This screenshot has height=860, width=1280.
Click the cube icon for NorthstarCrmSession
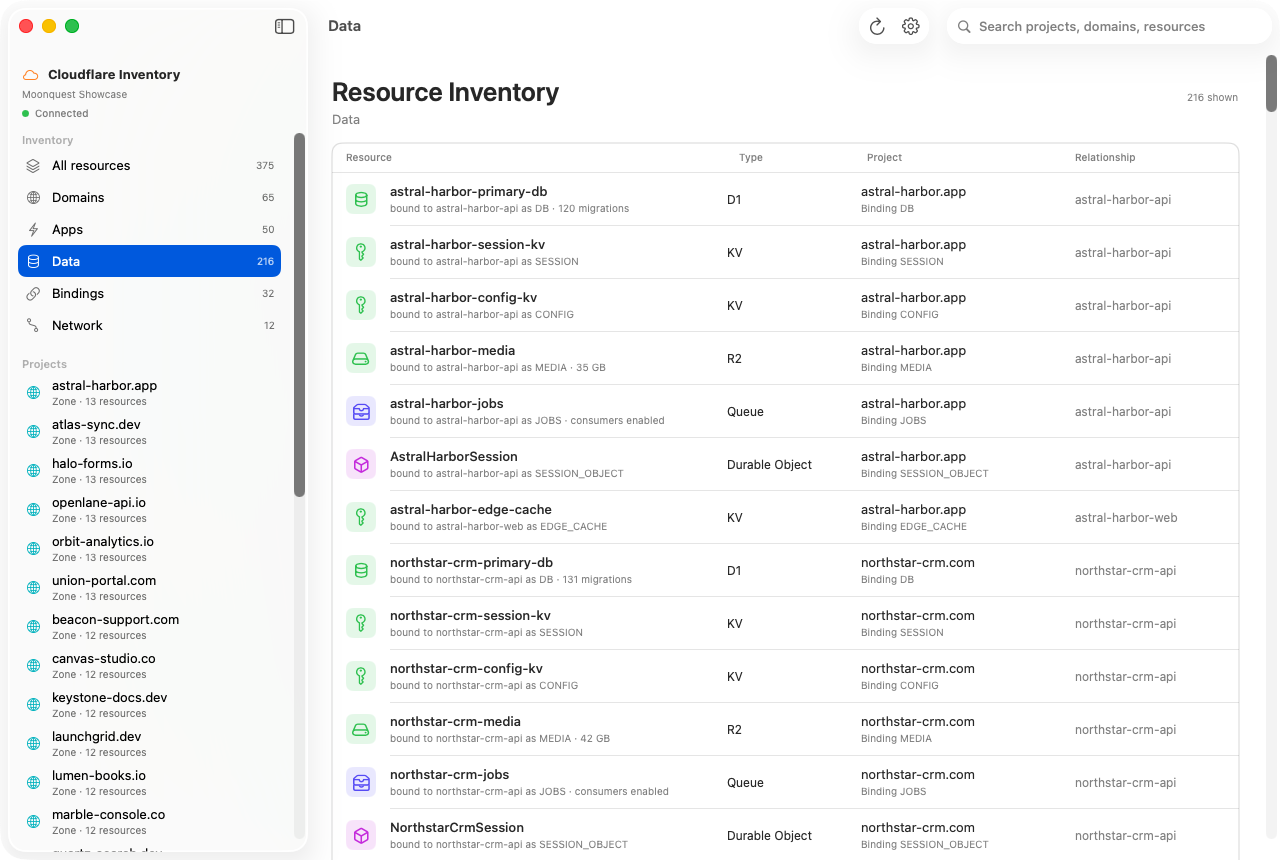[361, 835]
